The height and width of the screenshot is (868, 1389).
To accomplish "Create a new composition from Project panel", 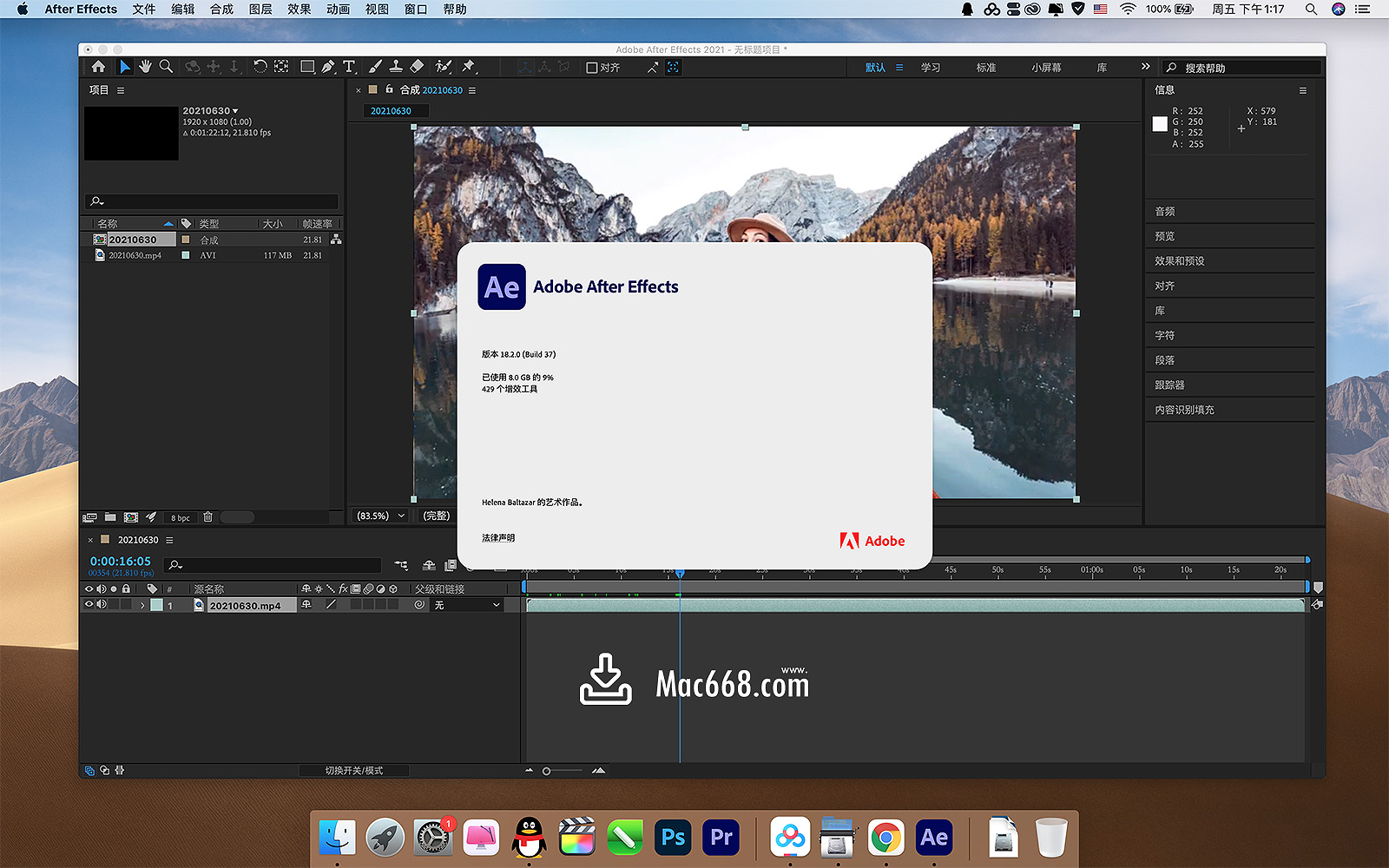I will pos(131,517).
